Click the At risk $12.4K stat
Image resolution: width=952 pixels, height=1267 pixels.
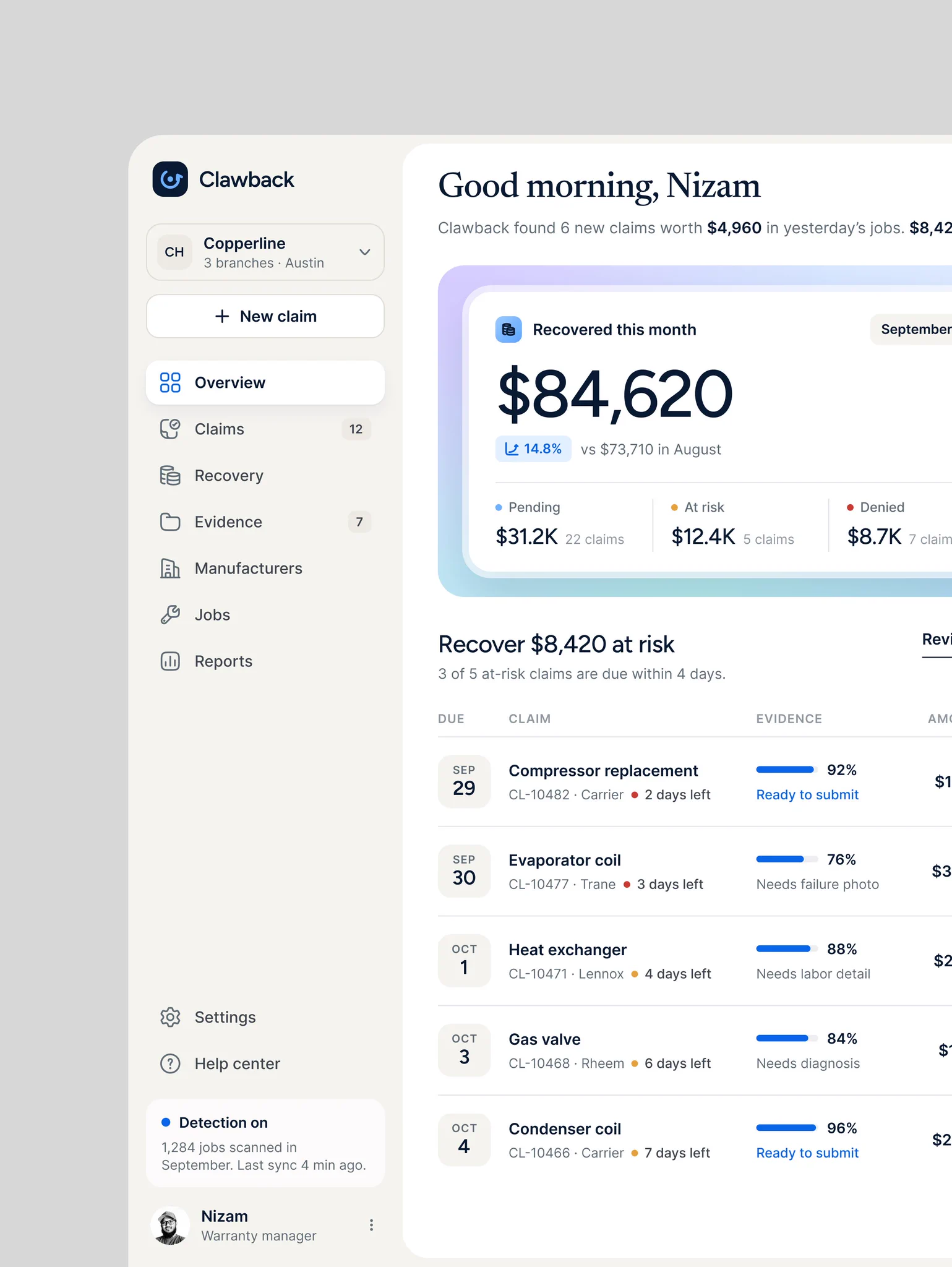click(x=733, y=524)
